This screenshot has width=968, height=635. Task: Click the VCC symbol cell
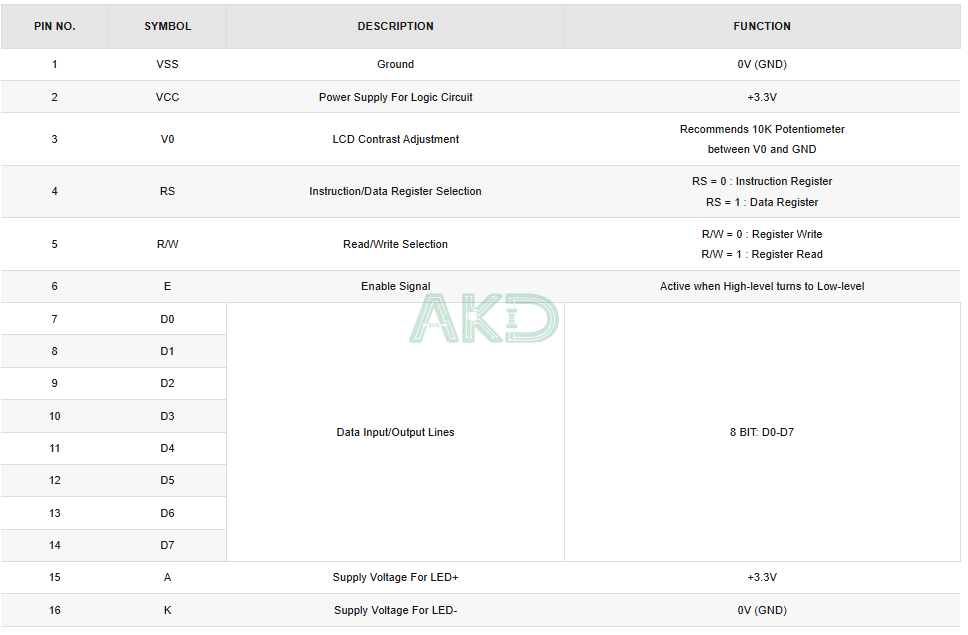pos(167,97)
